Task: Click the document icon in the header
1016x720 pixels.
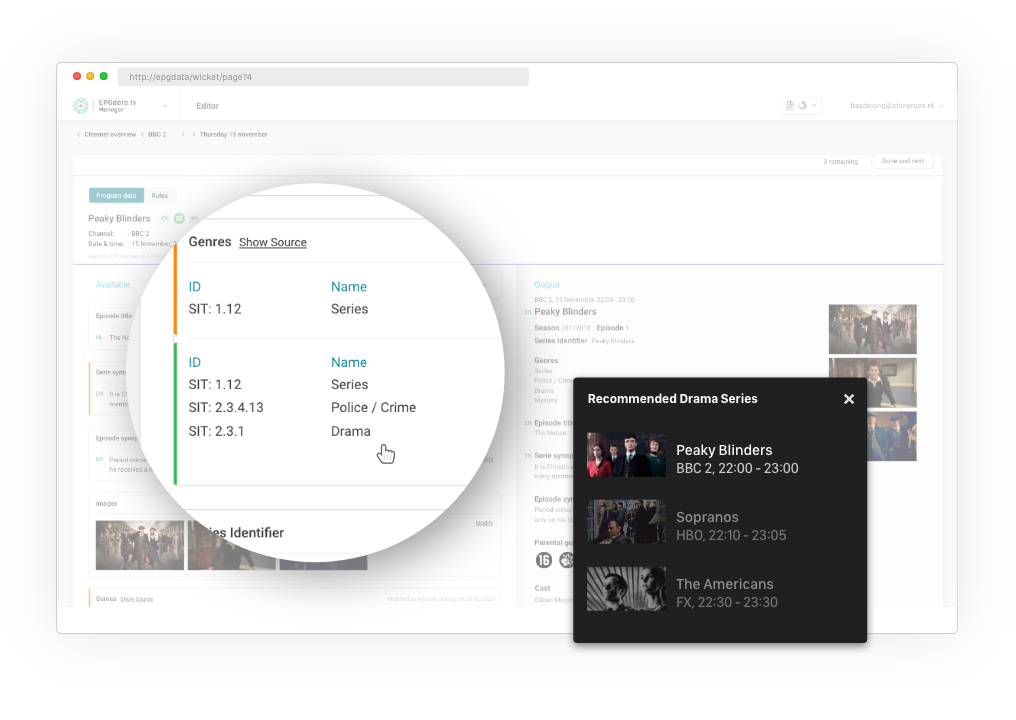Action: coord(790,105)
